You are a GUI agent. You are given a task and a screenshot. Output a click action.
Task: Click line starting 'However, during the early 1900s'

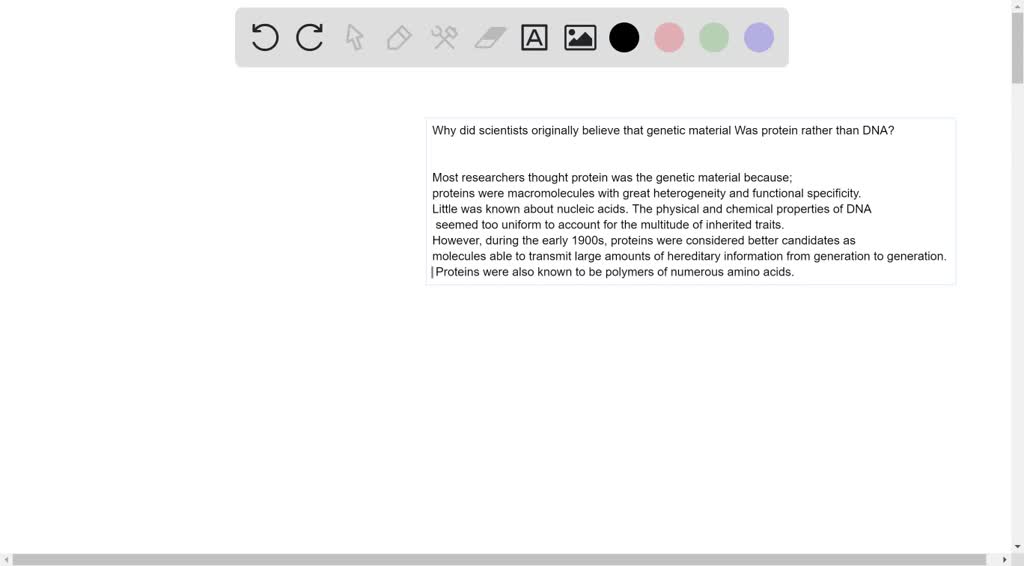tap(644, 240)
